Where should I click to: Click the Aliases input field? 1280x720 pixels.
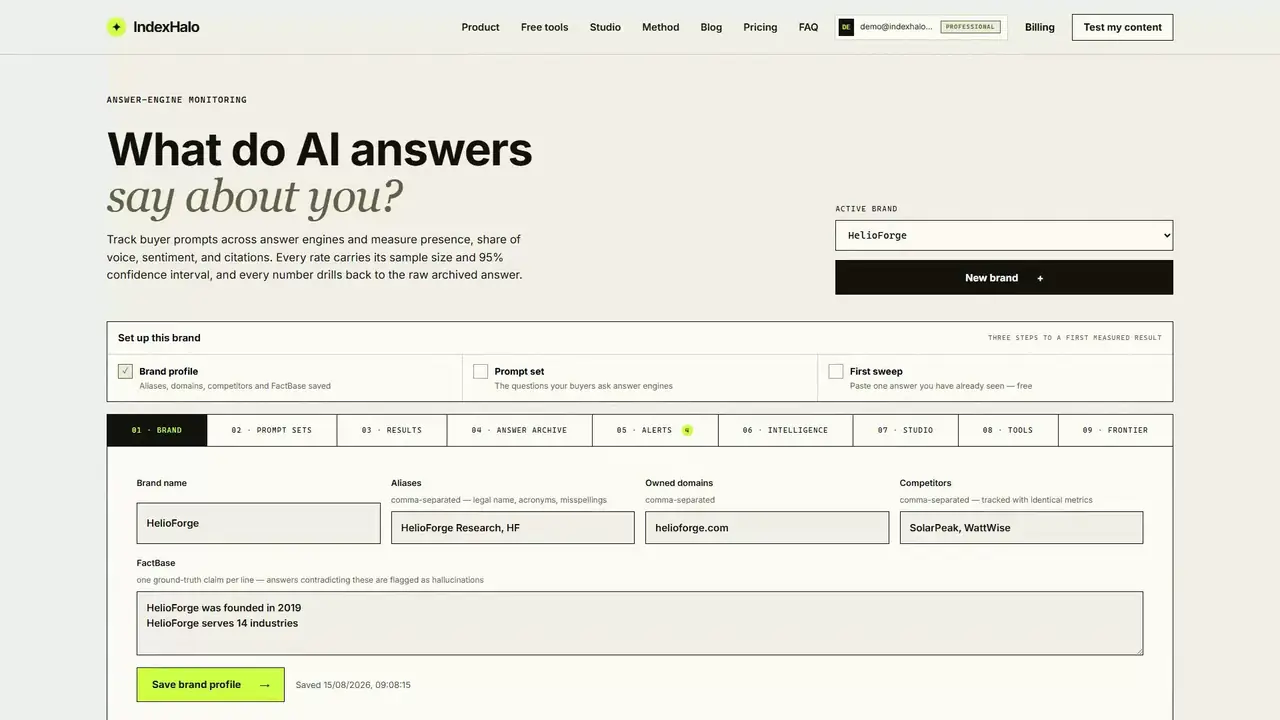[x=513, y=527]
